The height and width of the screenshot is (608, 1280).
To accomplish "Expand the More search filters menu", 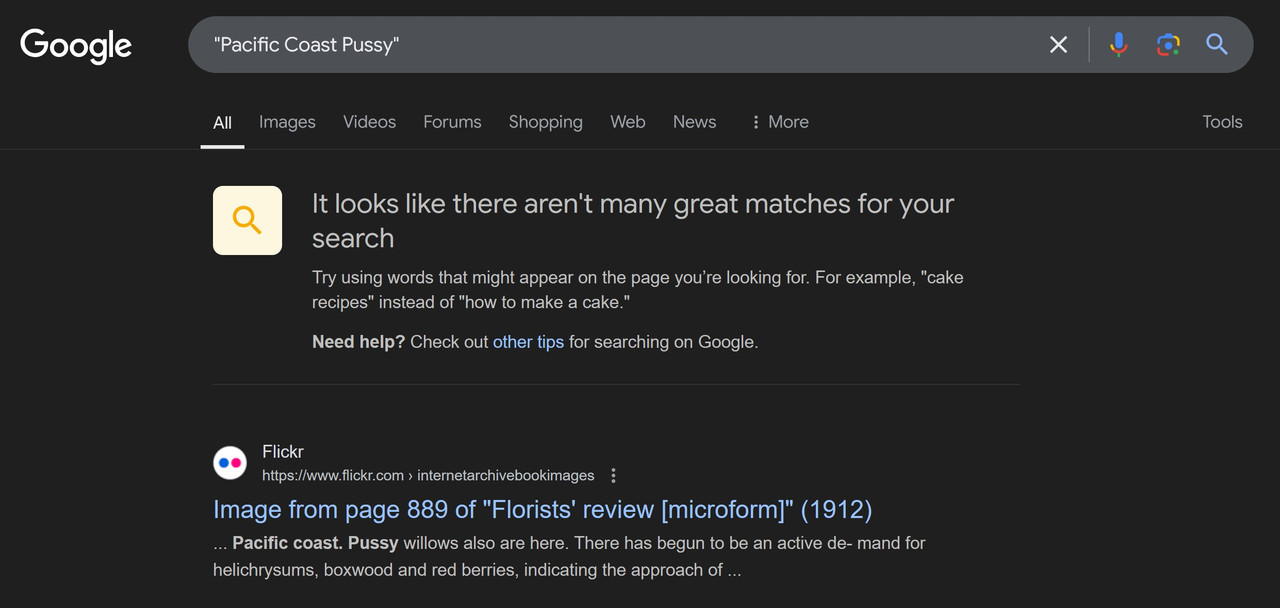I will click(x=779, y=122).
